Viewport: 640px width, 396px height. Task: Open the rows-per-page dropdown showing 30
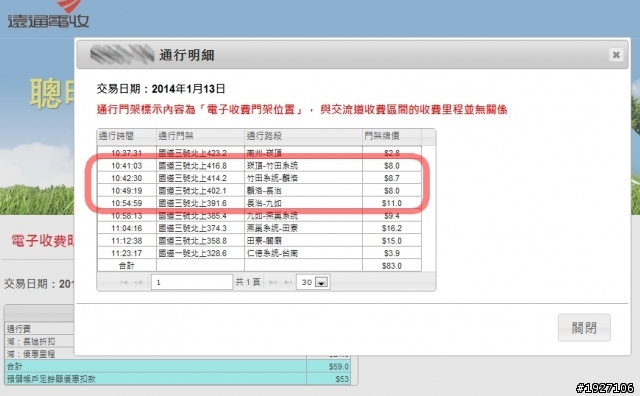313,282
